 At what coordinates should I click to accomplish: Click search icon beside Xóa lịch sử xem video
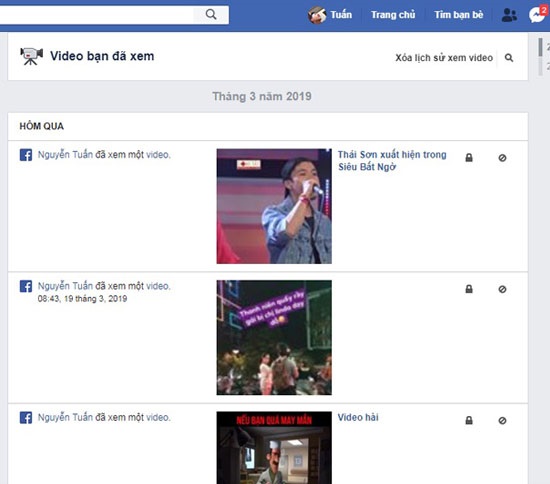tap(509, 58)
